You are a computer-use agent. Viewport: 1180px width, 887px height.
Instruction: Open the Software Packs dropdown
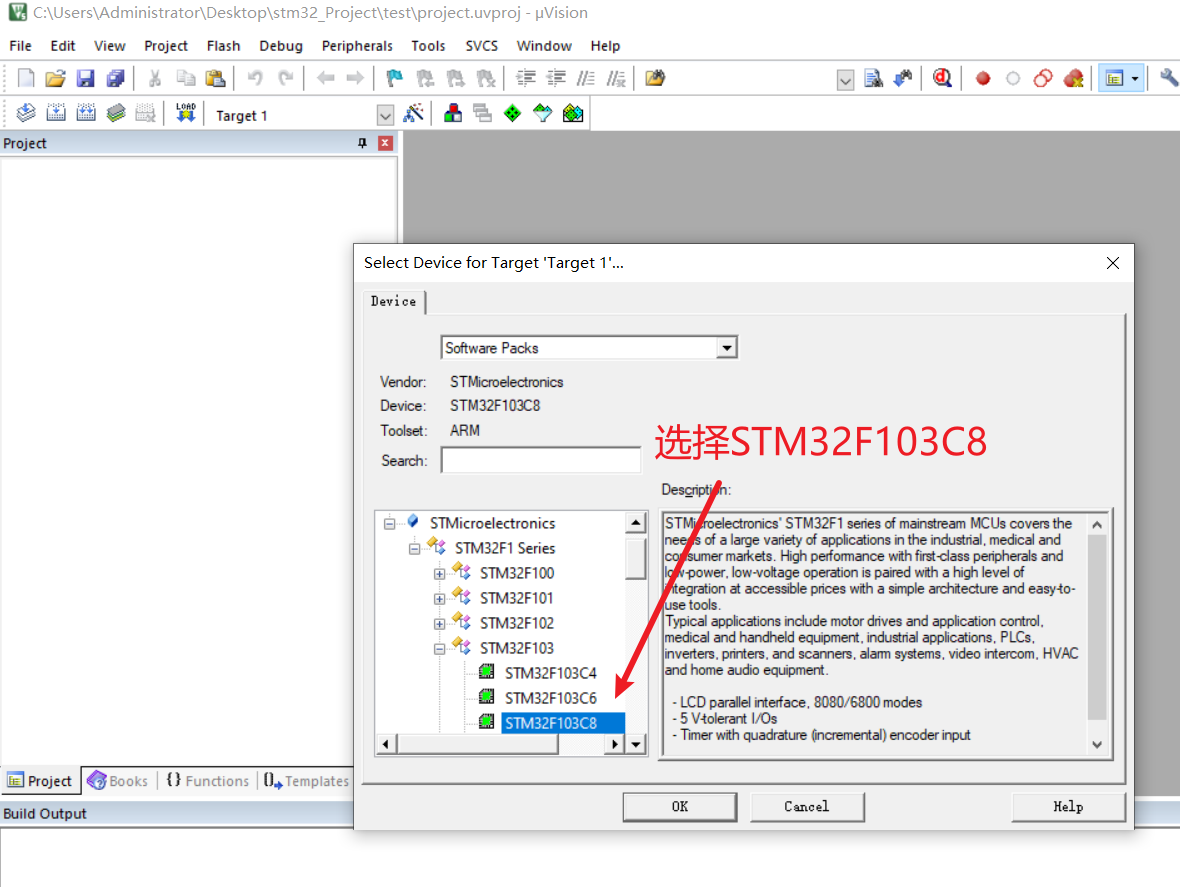coord(726,348)
